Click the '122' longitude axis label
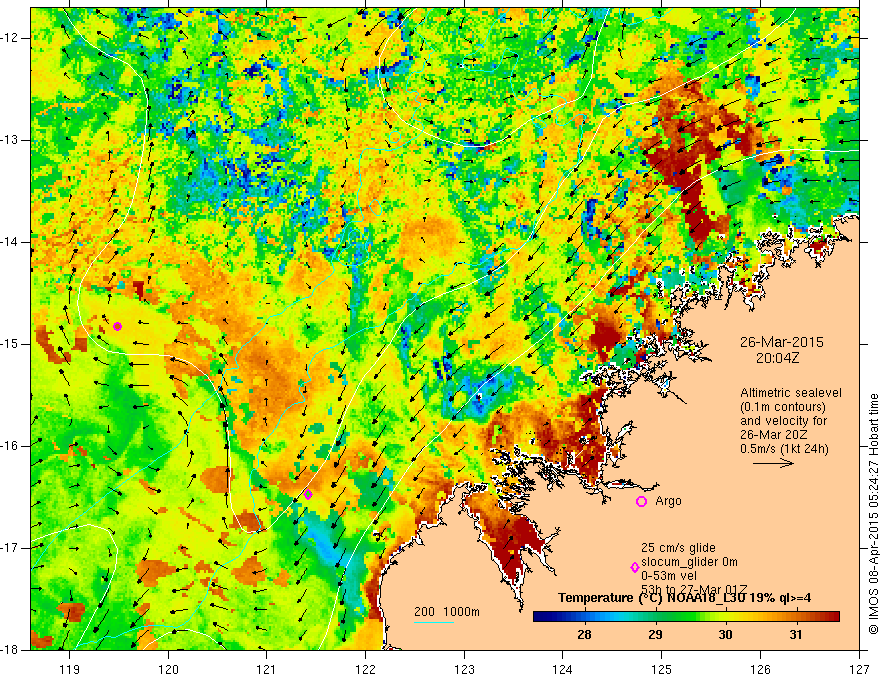Viewport: 880px width, 680px height. [x=365, y=669]
